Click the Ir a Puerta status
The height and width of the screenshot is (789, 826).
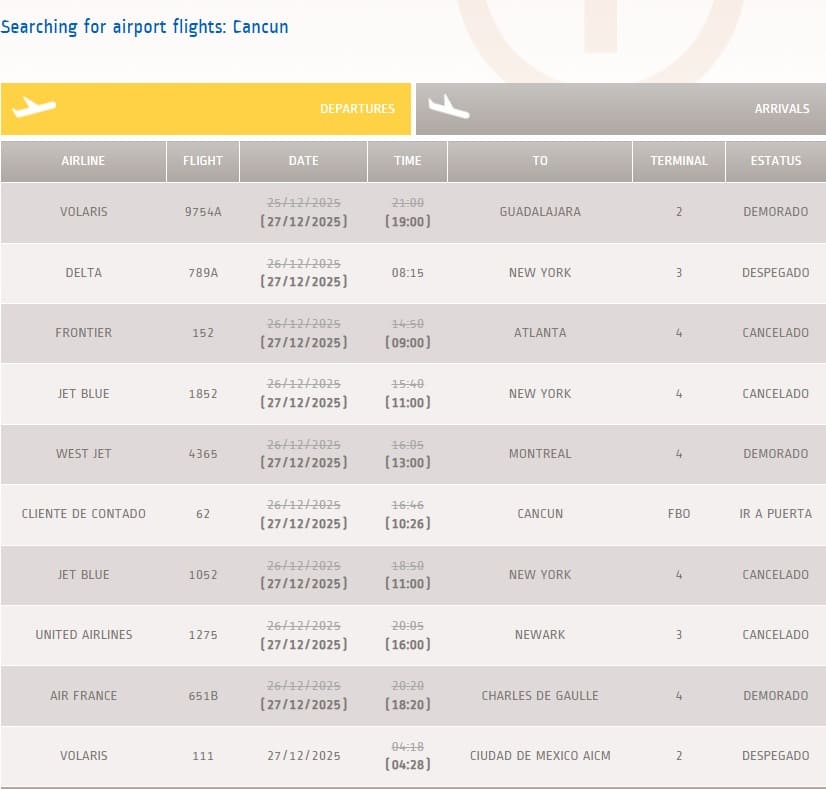click(x=776, y=514)
